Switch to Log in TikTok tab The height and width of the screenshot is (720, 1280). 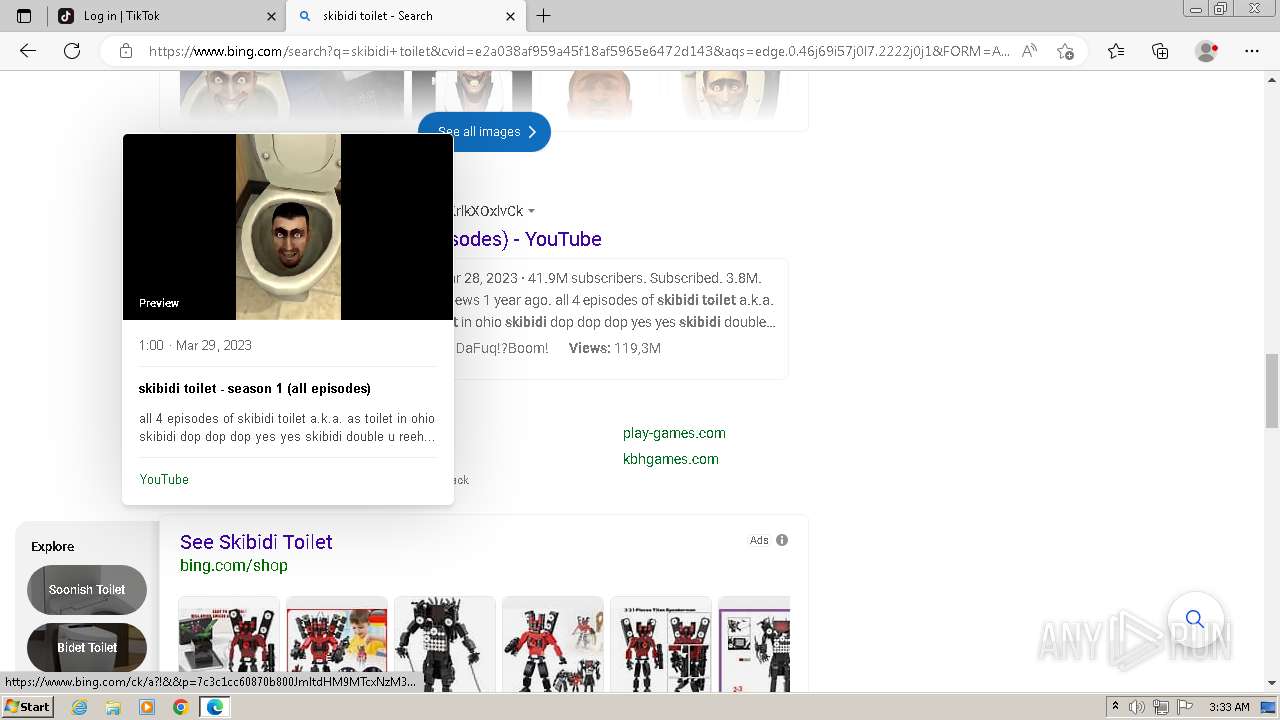[x=165, y=16]
